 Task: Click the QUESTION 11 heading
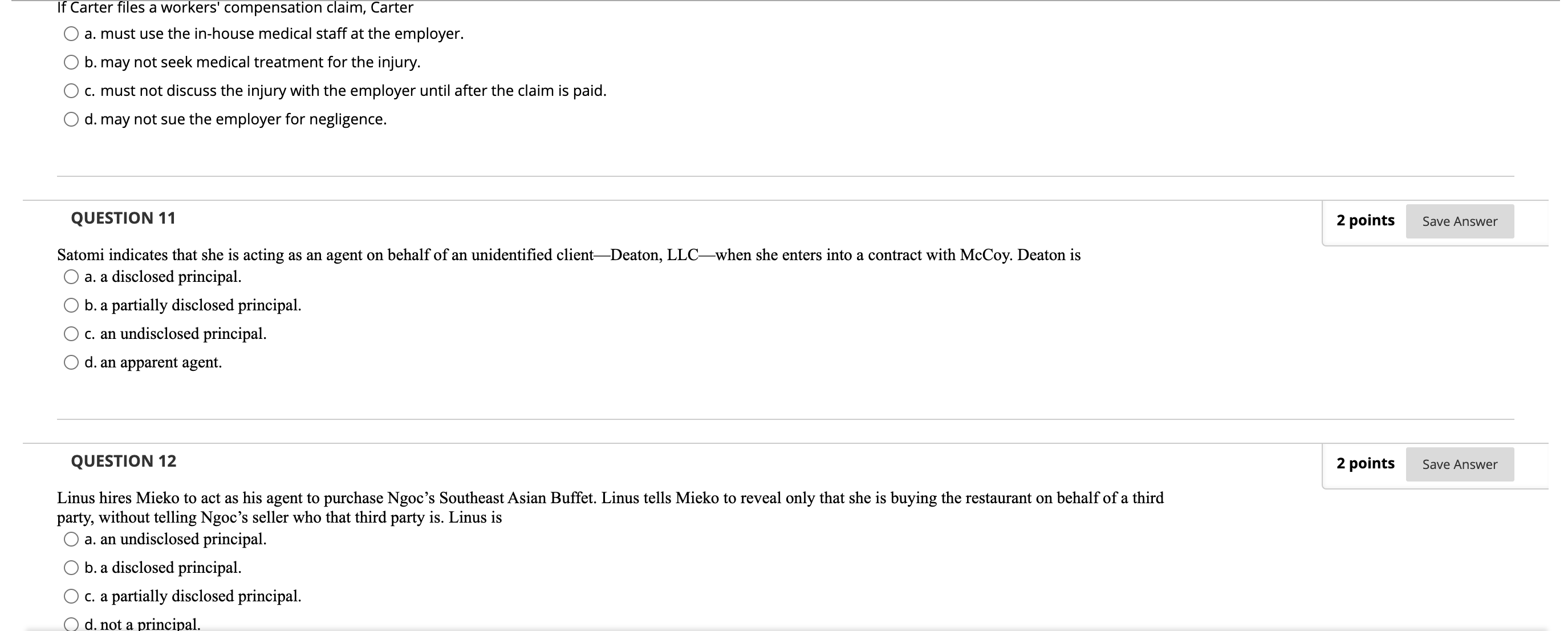coord(124,217)
